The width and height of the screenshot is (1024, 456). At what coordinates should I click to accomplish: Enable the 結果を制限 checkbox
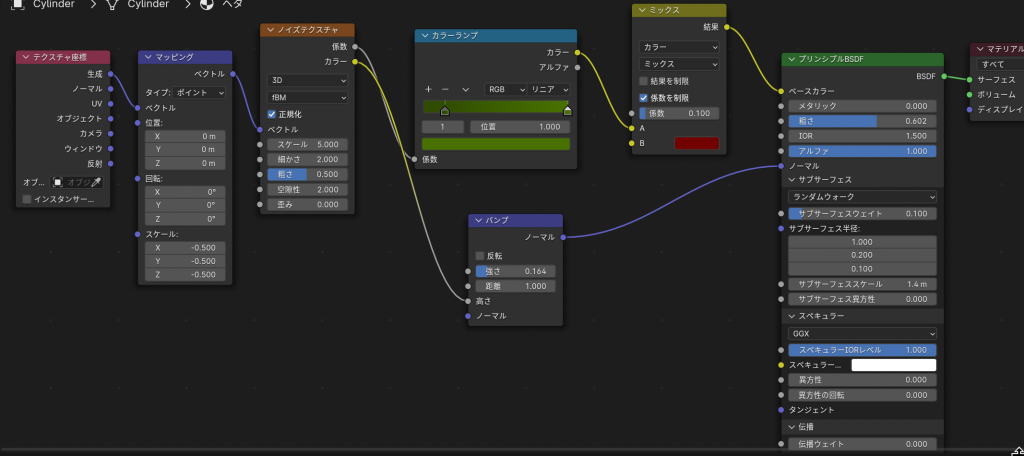[x=645, y=81]
